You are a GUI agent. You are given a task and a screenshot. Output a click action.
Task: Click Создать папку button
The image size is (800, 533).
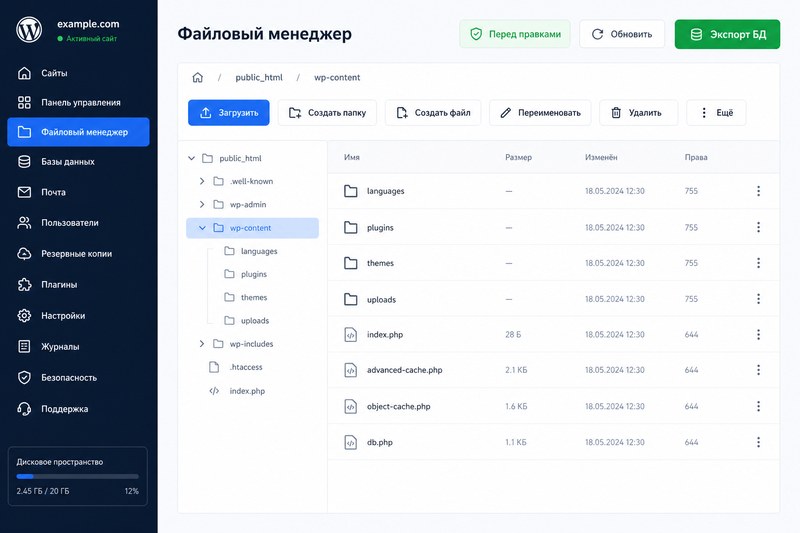(327, 113)
